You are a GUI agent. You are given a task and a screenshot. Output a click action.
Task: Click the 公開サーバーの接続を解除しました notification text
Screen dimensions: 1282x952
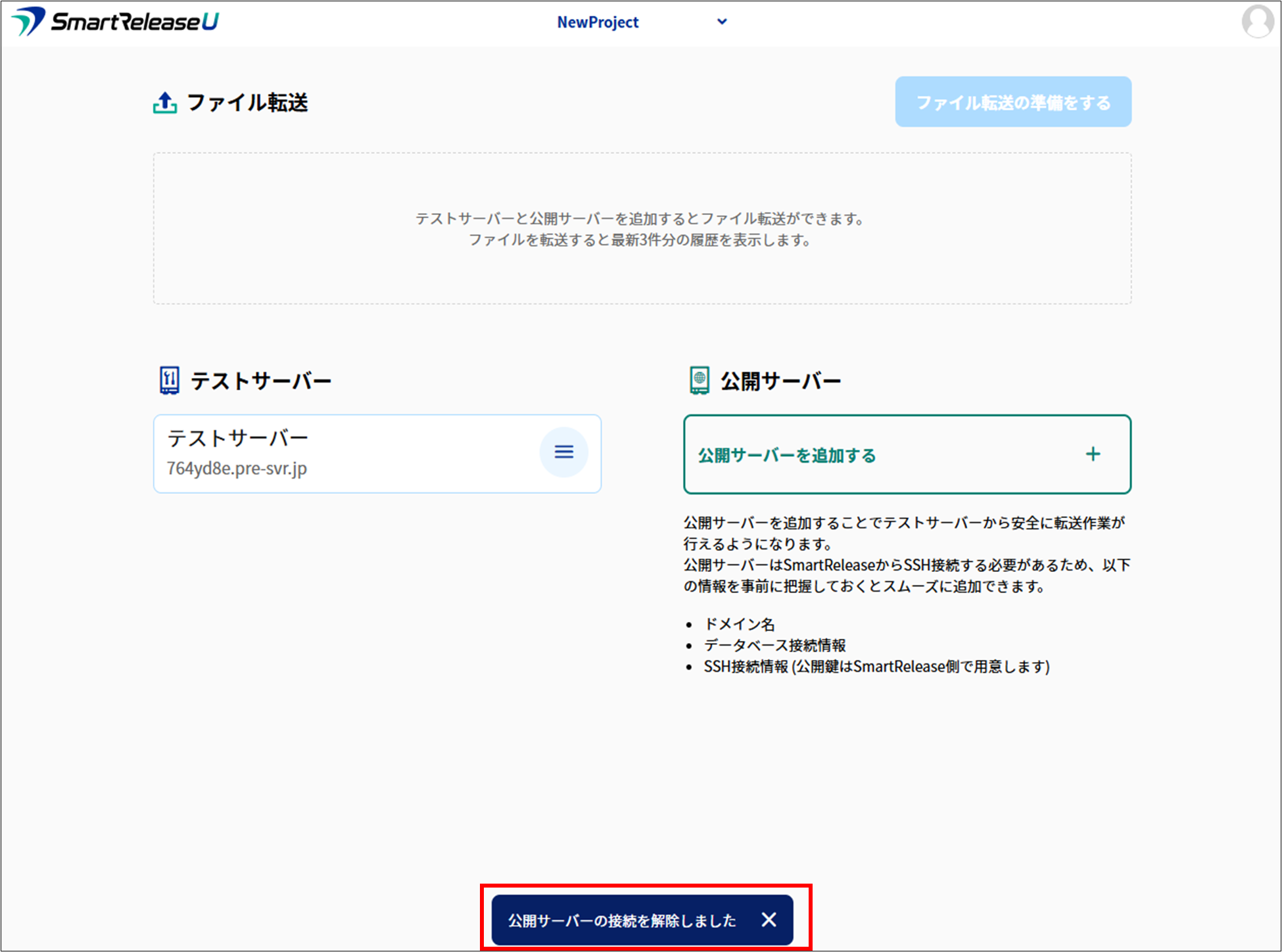click(x=622, y=920)
